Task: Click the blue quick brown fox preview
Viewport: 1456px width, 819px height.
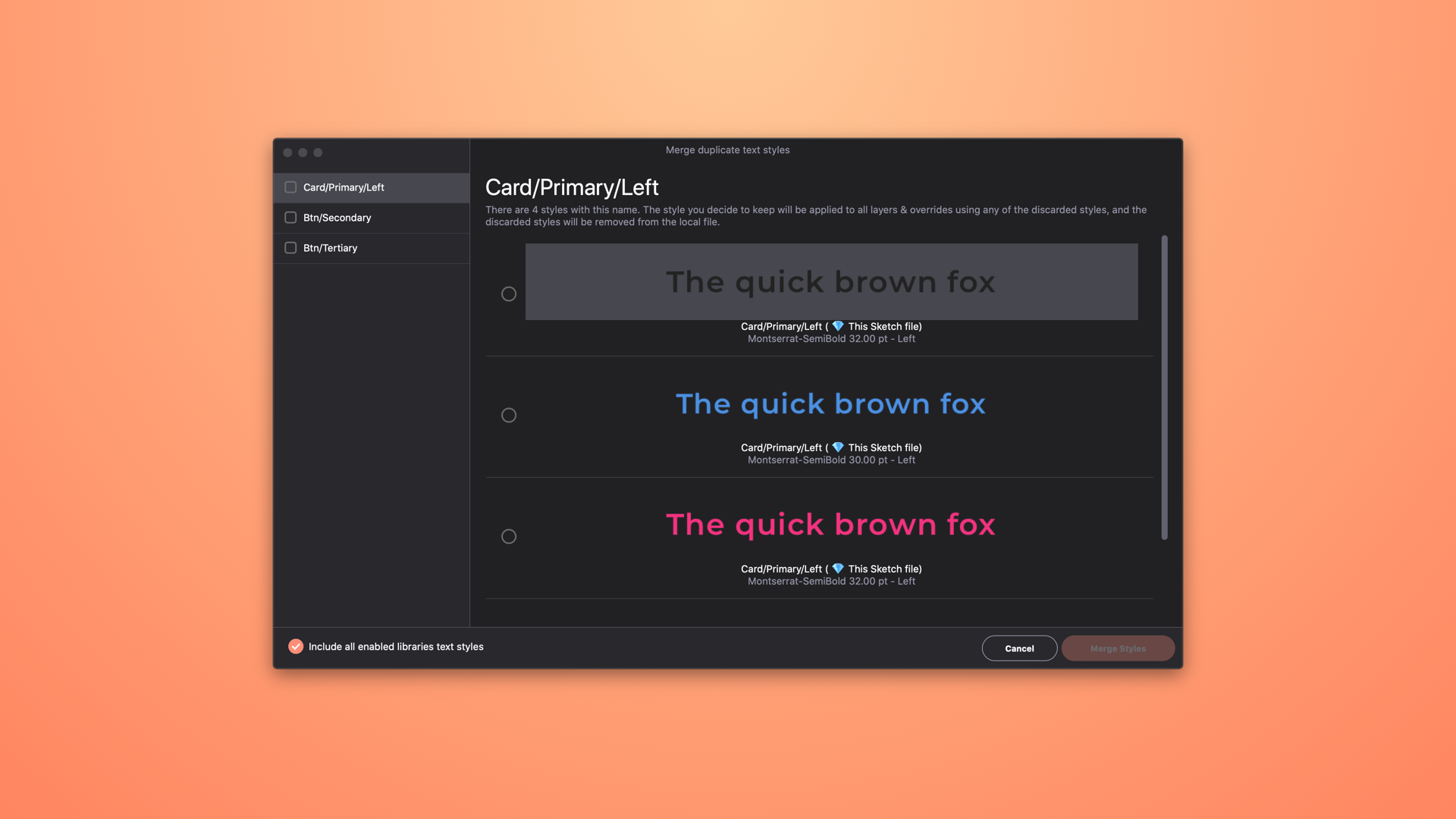Action: coord(831,404)
